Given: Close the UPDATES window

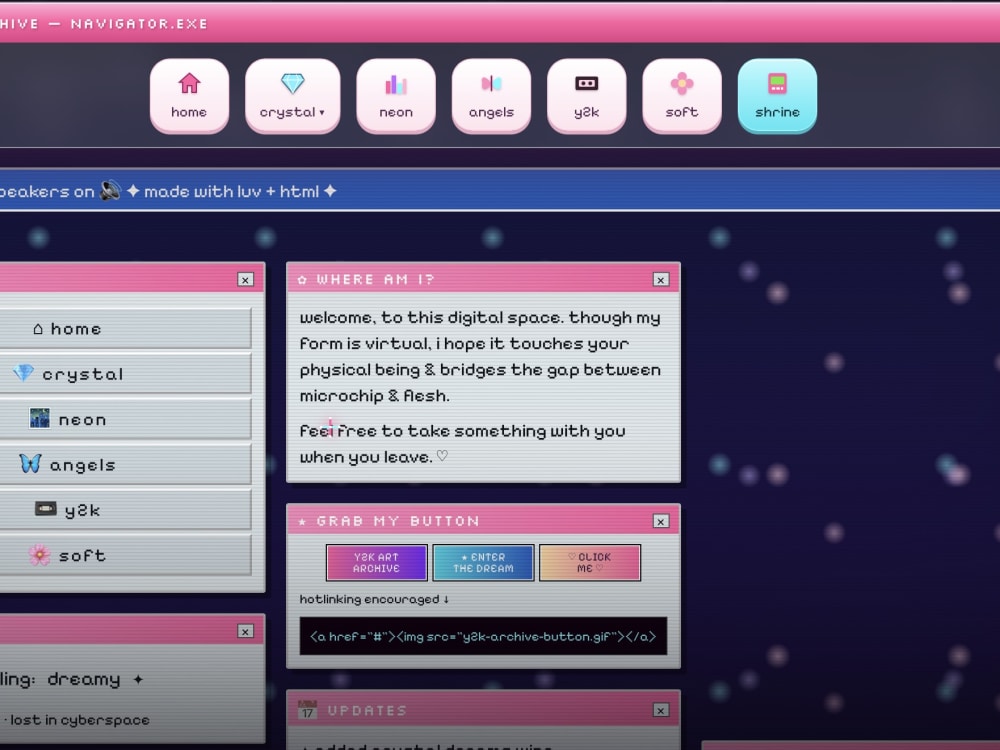Looking at the screenshot, I should tap(661, 710).
